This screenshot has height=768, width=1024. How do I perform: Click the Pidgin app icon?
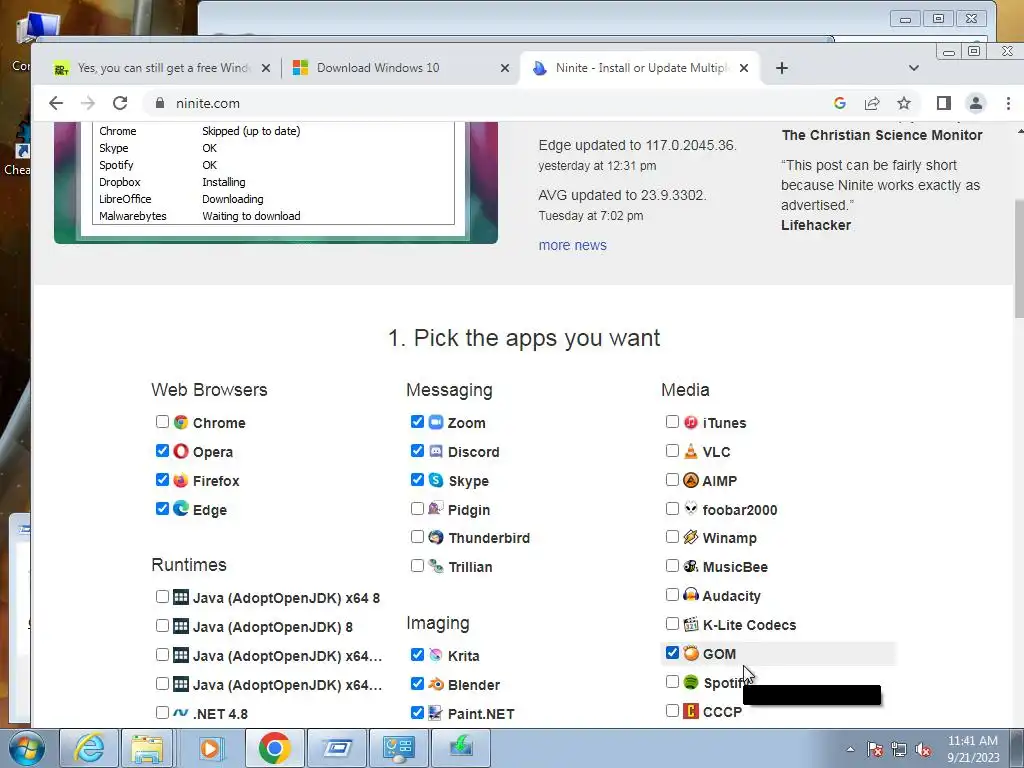click(x=436, y=509)
